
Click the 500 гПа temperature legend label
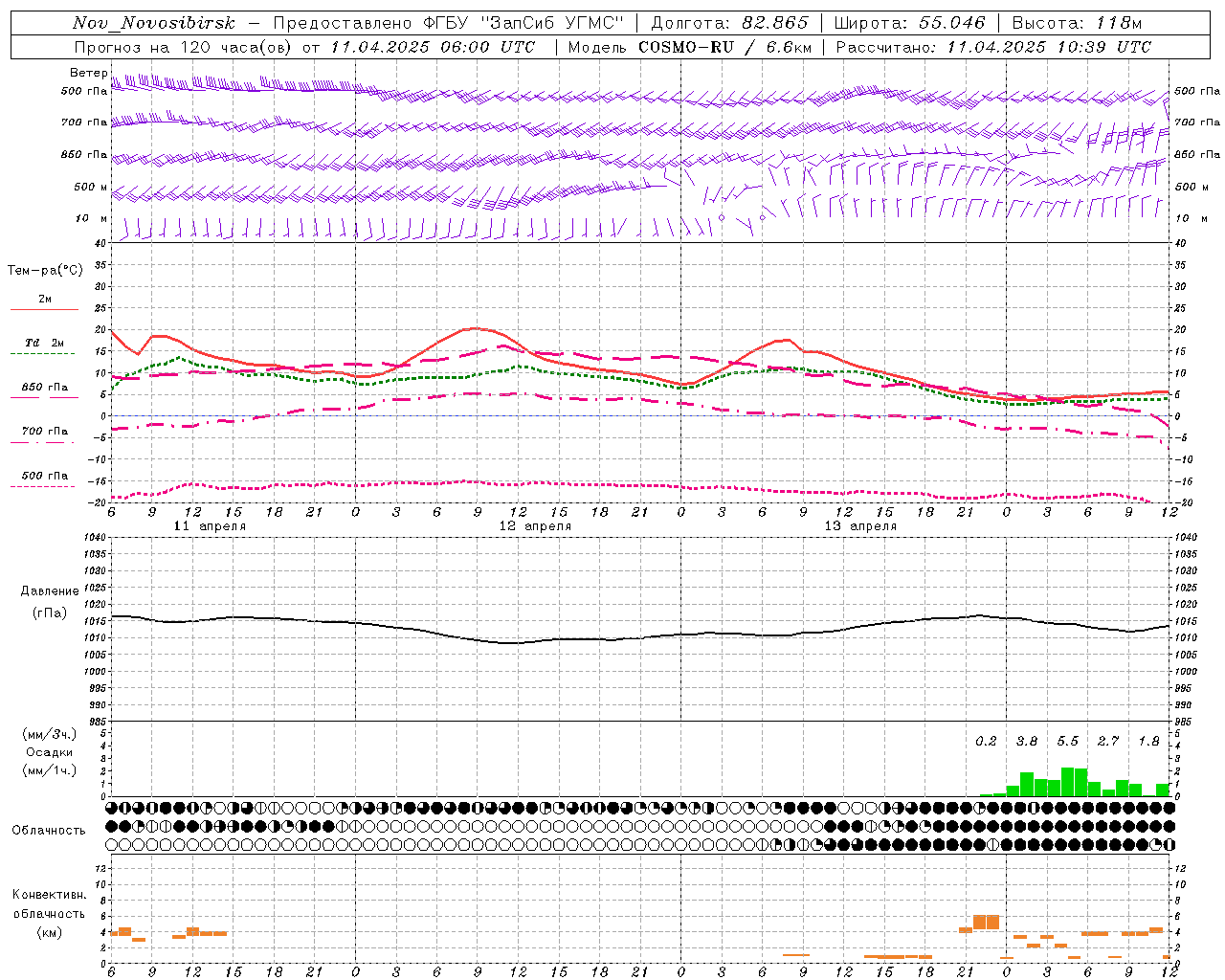point(45,476)
